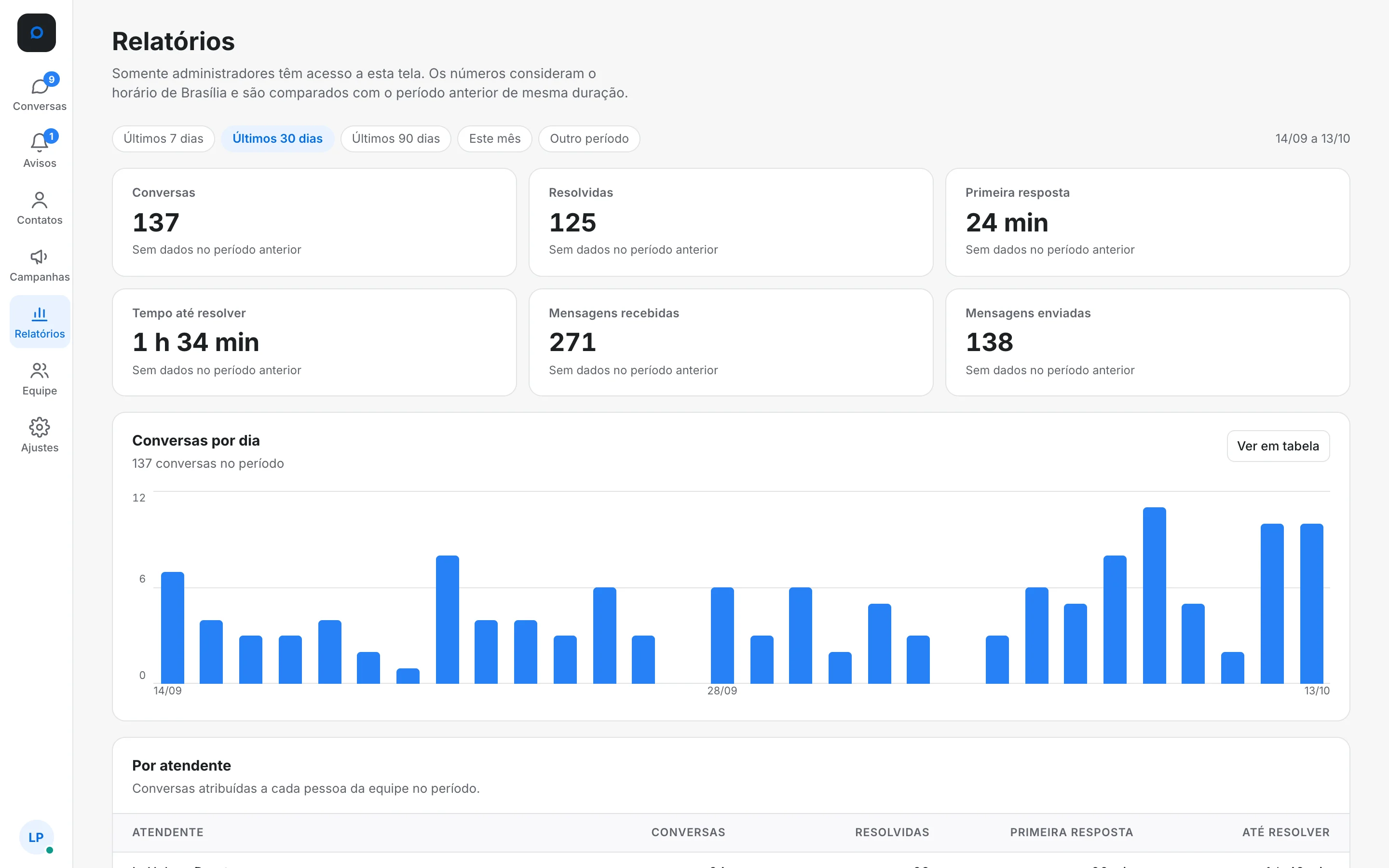Click the 14/09 a 13/10 date range text
The width and height of the screenshot is (1389, 868).
tap(1313, 139)
